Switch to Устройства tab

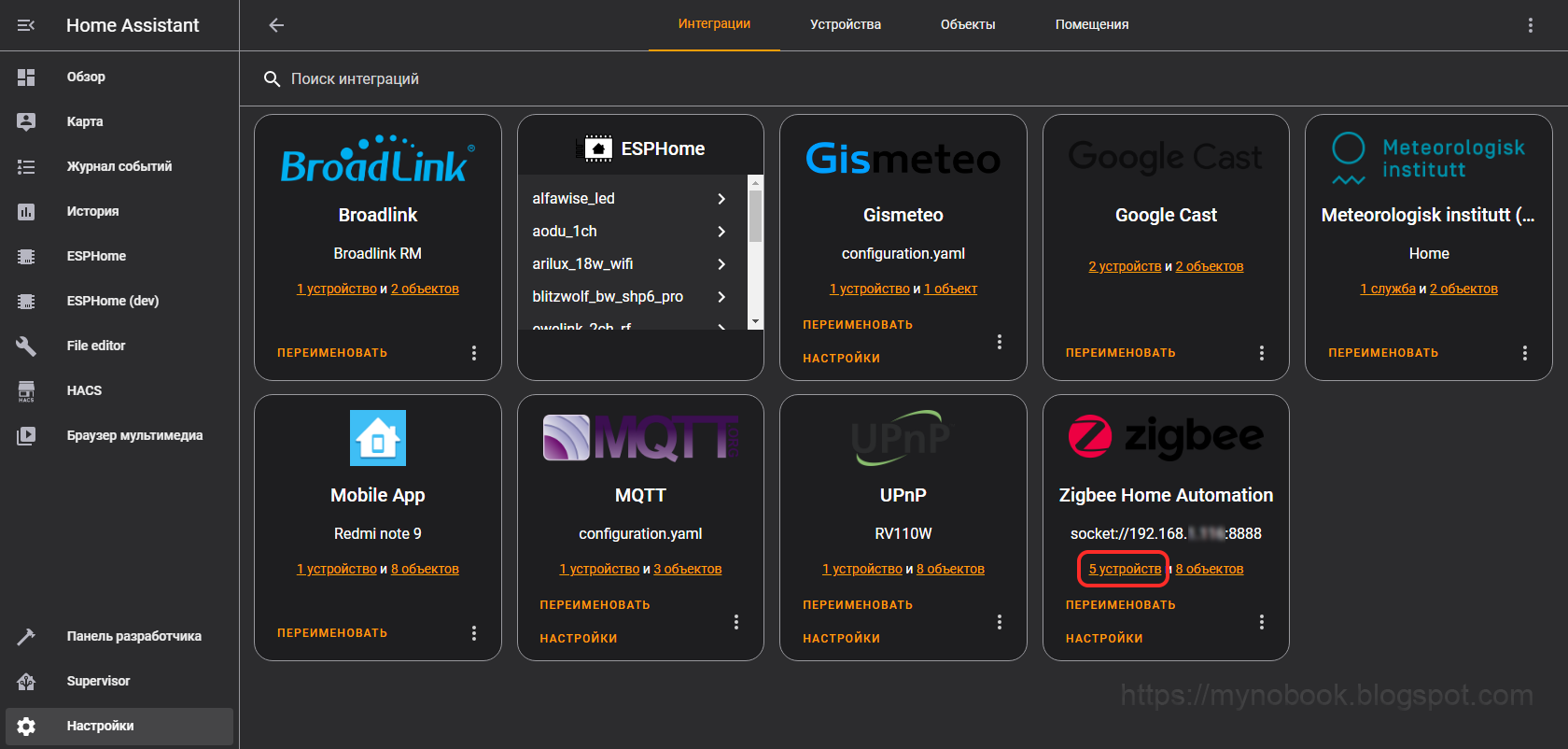pos(846,24)
